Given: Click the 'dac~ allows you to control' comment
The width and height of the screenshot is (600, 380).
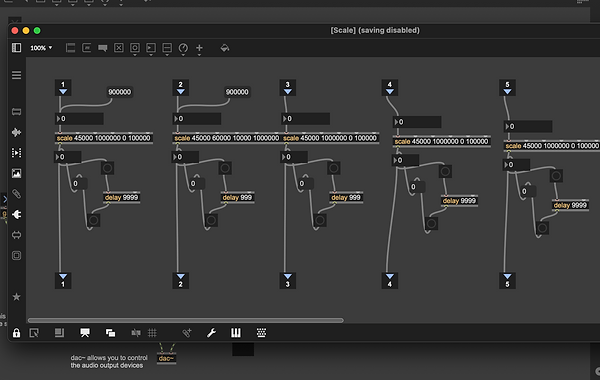Looking at the screenshot, I should tap(109, 362).
